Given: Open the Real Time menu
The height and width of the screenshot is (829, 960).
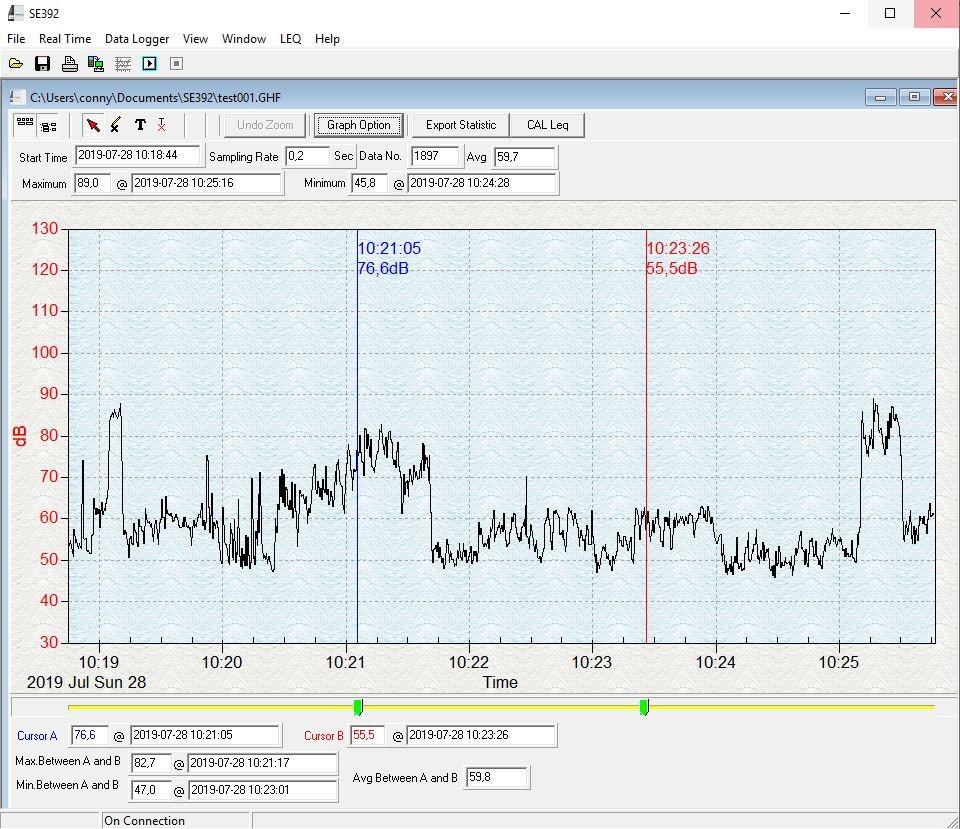Looking at the screenshot, I should 65,39.
